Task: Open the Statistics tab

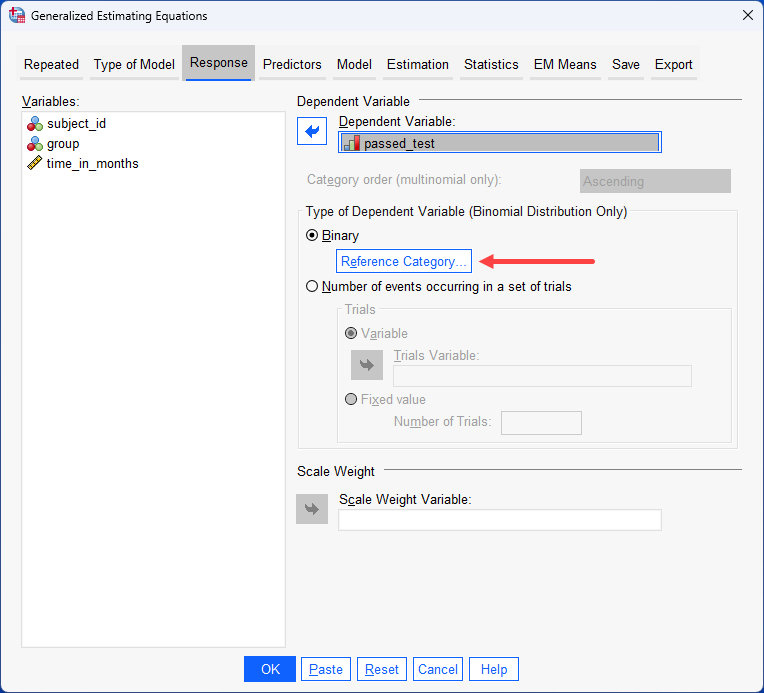Action: [491, 64]
